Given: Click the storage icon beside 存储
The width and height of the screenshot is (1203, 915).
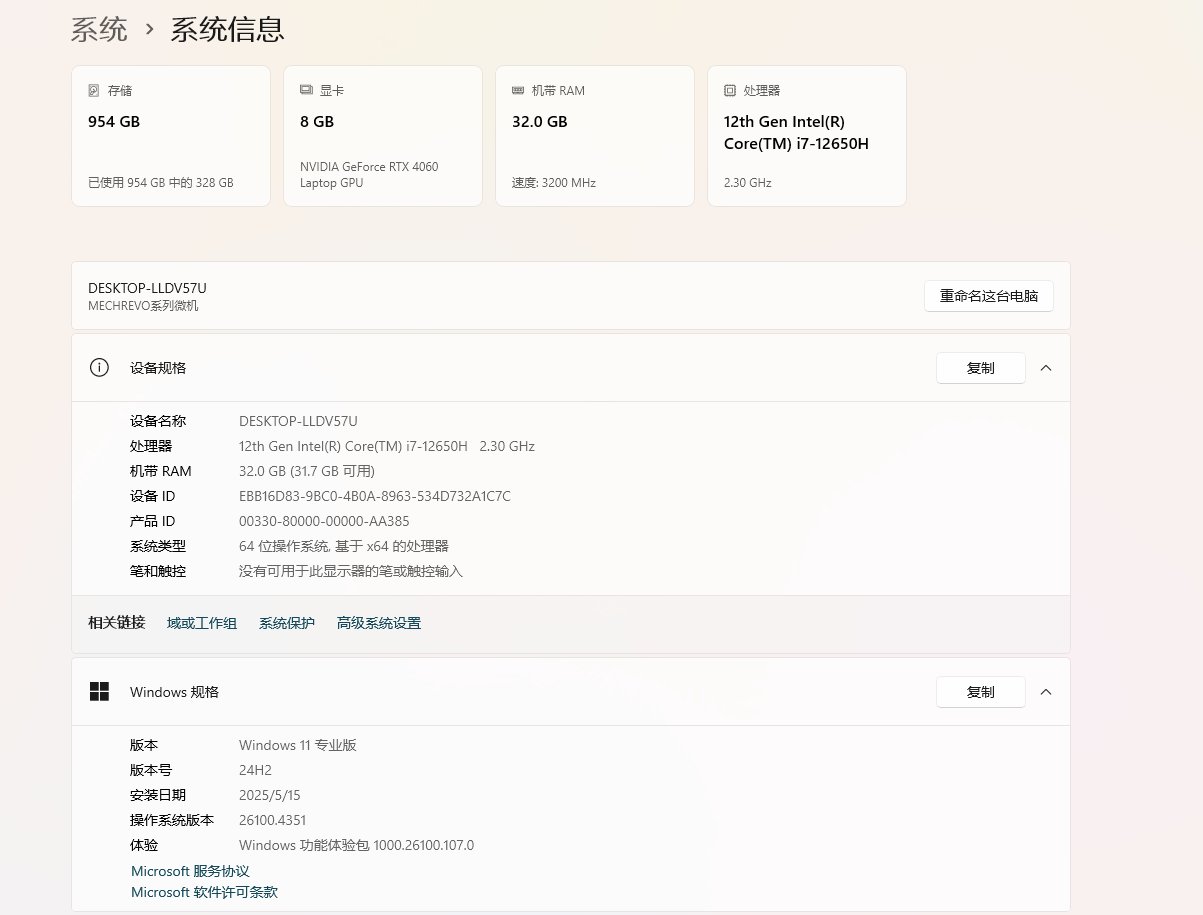Looking at the screenshot, I should coord(94,90).
